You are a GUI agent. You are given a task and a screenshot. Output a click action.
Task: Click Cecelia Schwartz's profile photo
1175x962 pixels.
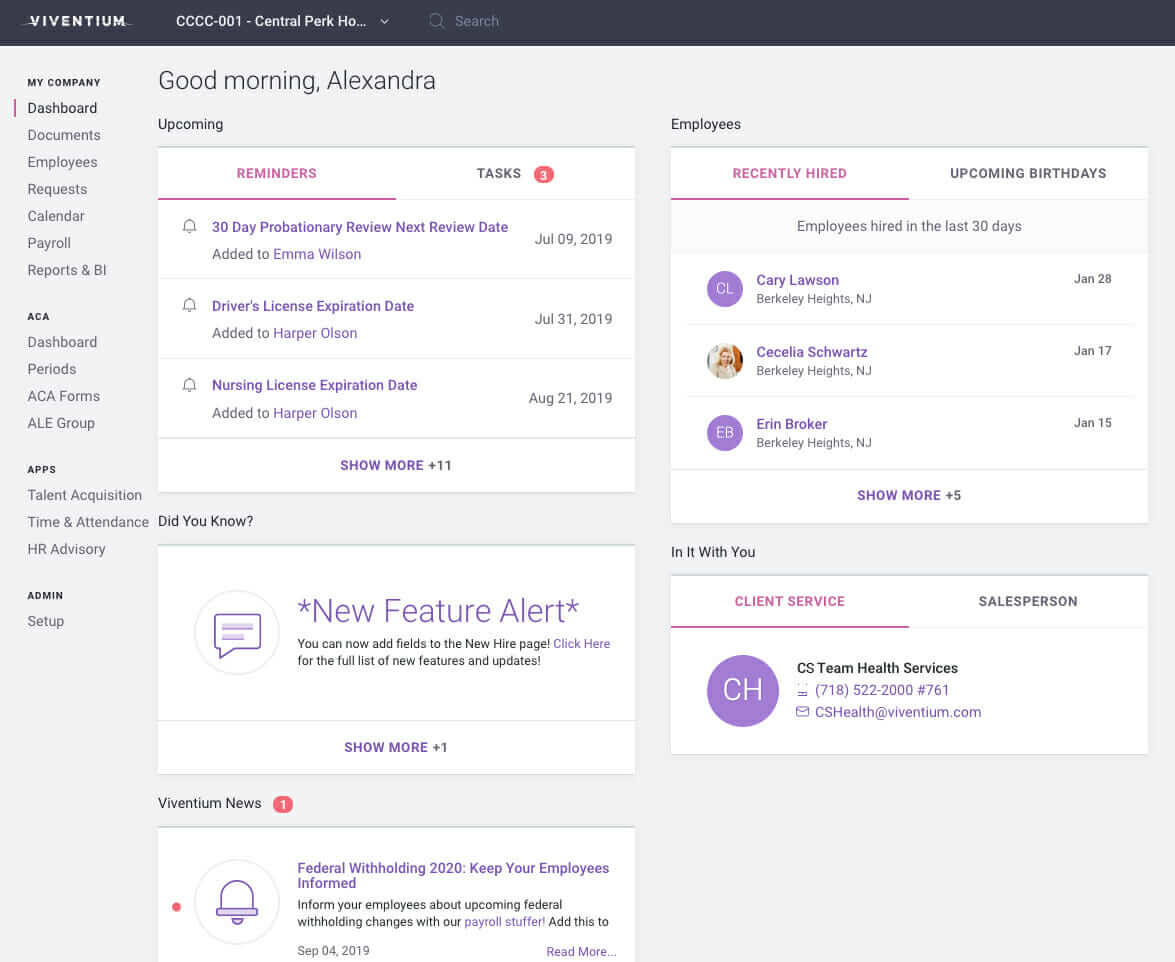tap(725, 361)
